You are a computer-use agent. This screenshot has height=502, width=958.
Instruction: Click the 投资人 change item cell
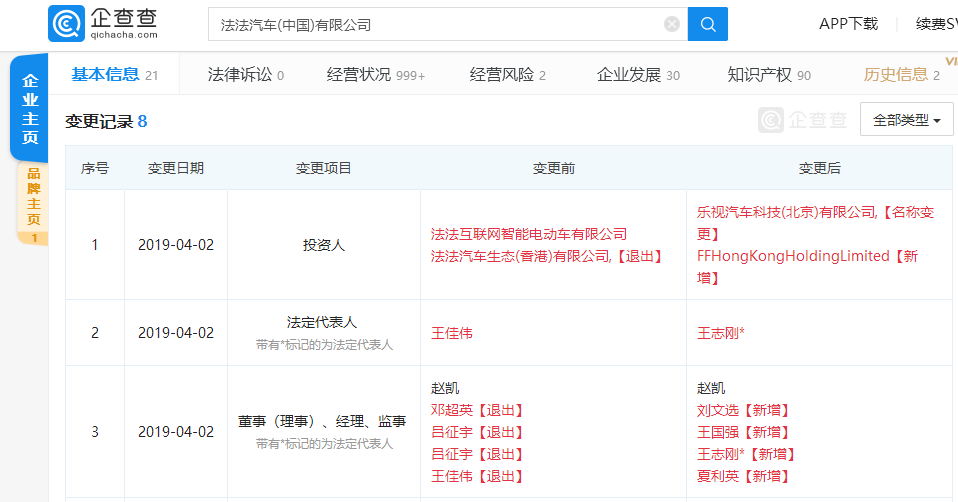323,245
